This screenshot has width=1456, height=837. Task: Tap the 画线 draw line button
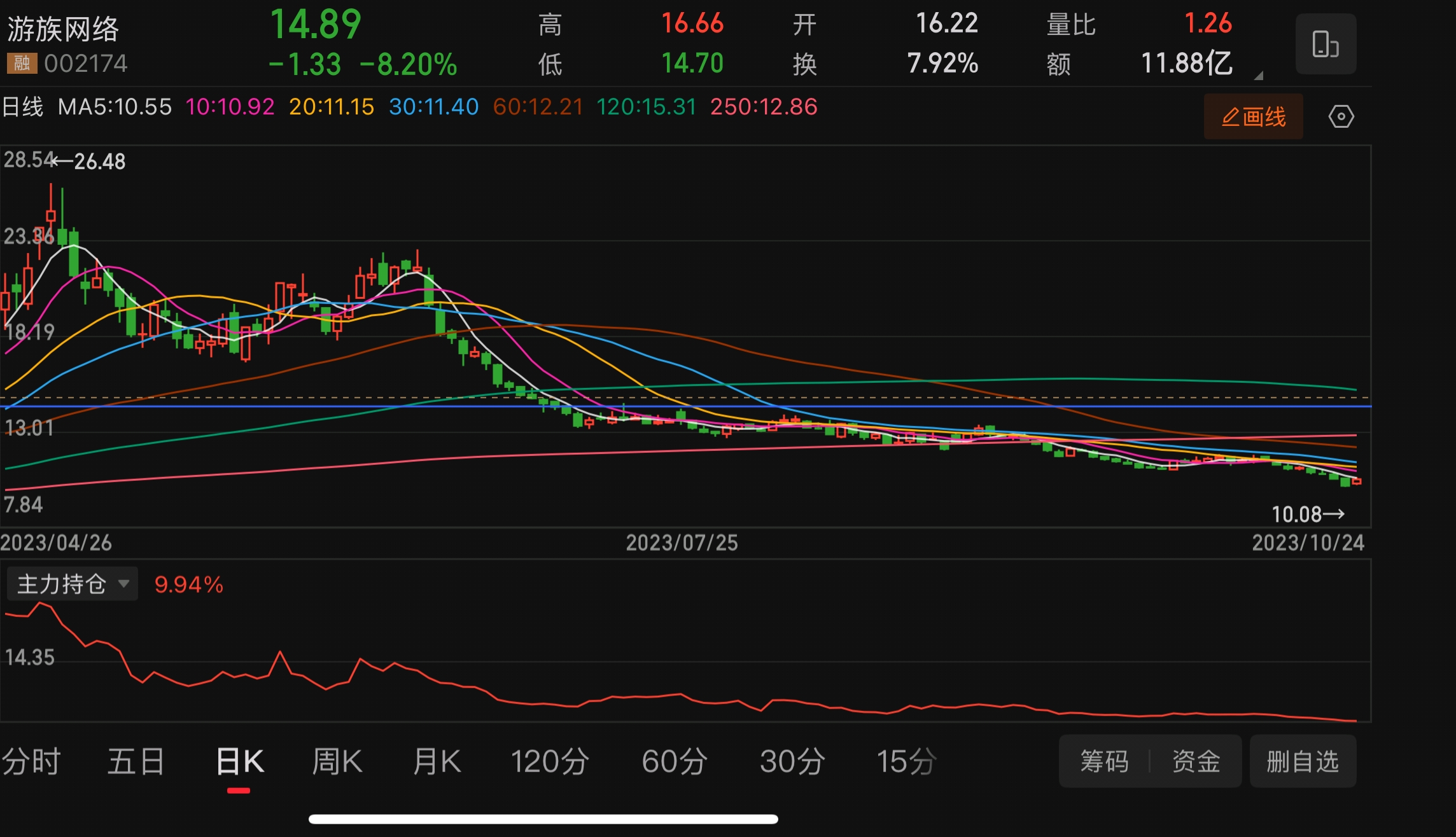[1253, 117]
